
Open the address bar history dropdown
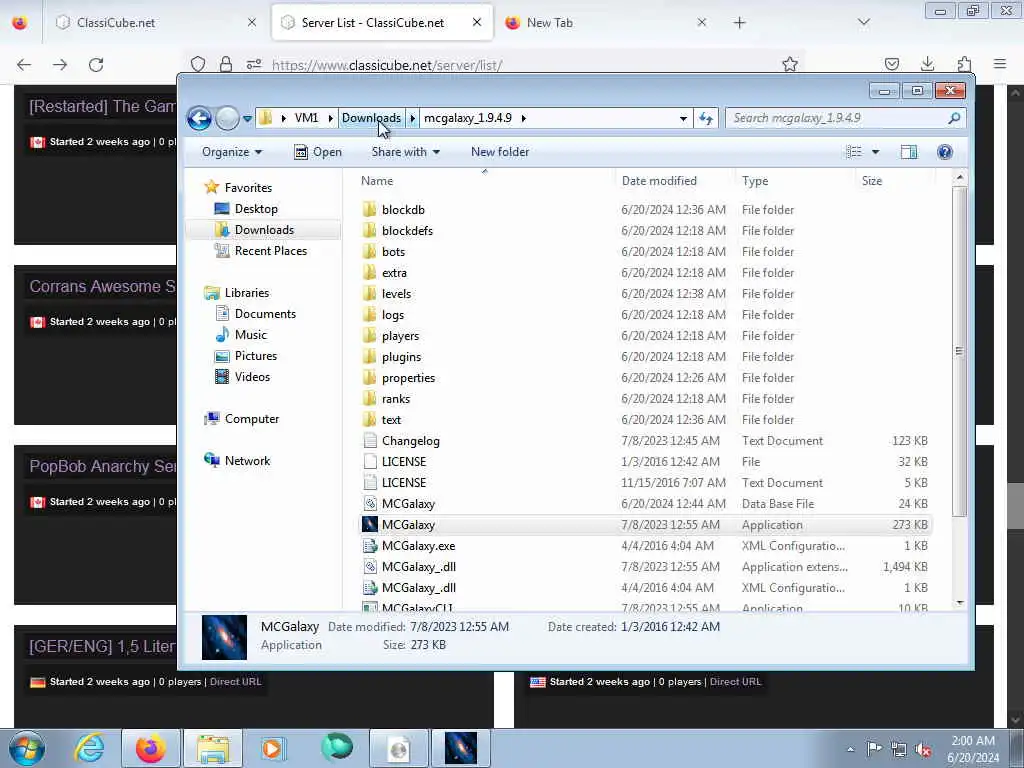point(683,119)
